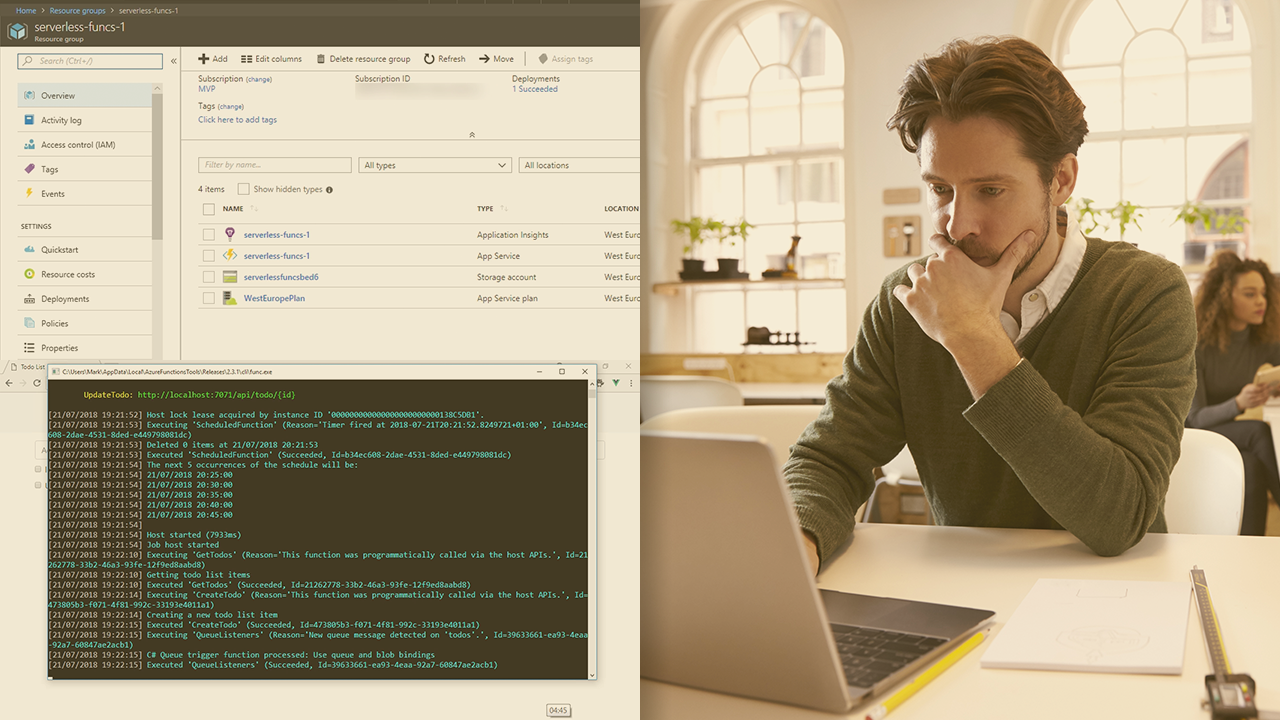The height and width of the screenshot is (720, 1280).
Task: Click the Tags icon in sidebar
Action: click(29, 169)
